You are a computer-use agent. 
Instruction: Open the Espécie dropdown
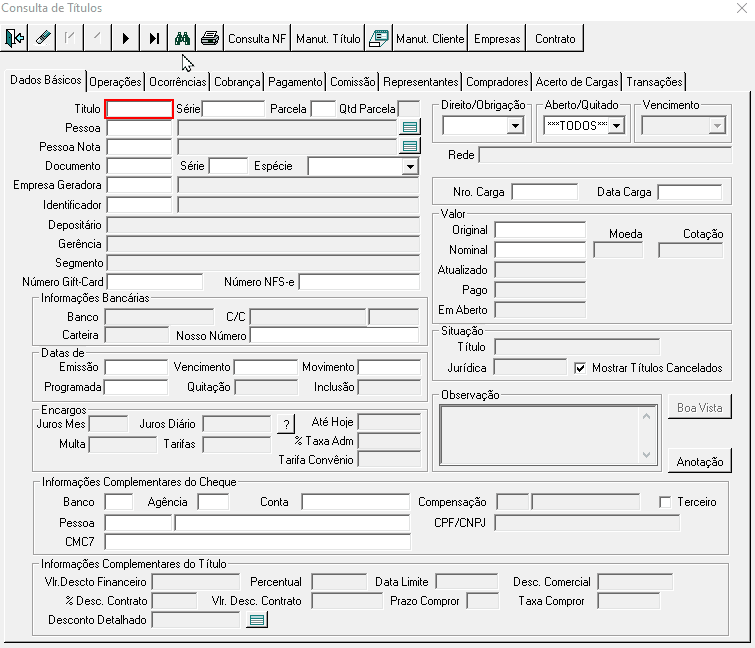410,167
